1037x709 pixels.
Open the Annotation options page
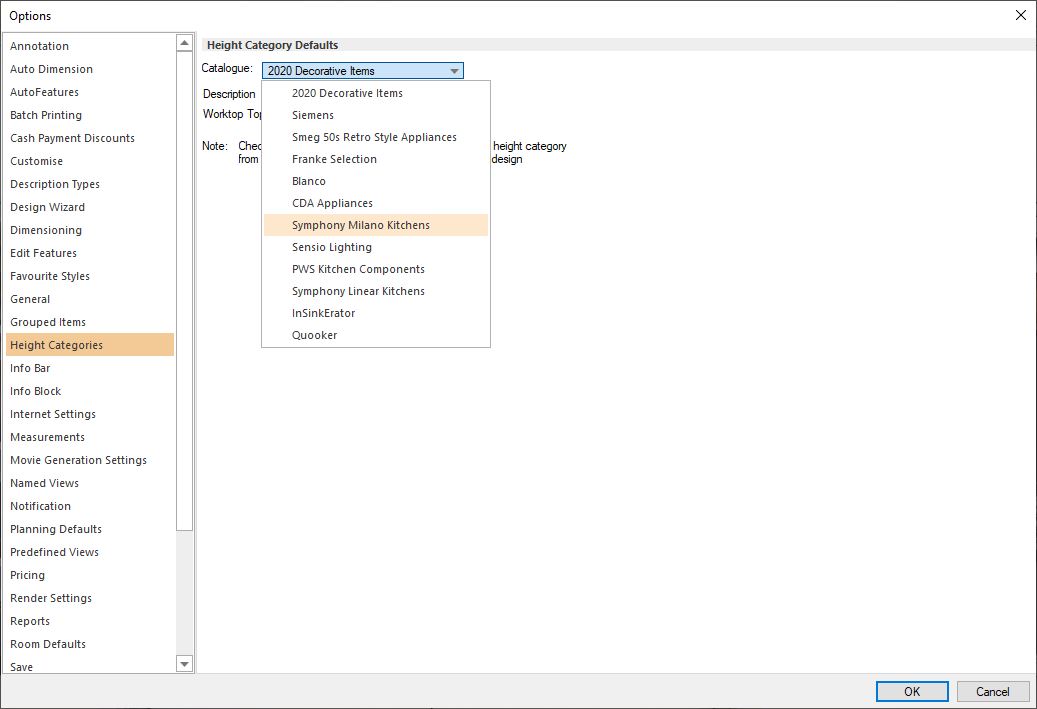(x=90, y=46)
